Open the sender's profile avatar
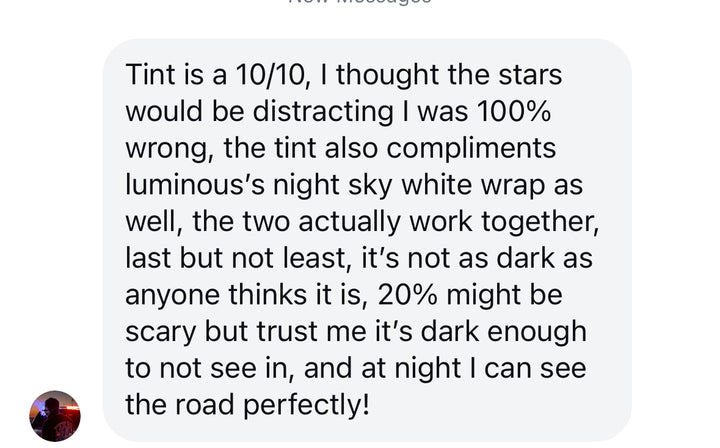 (55, 415)
